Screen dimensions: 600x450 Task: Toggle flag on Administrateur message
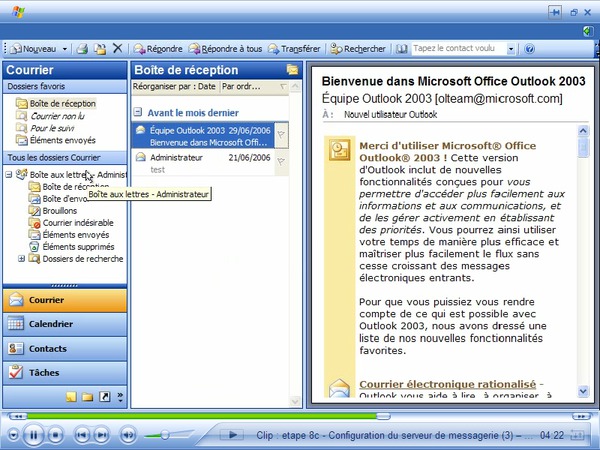tap(282, 163)
